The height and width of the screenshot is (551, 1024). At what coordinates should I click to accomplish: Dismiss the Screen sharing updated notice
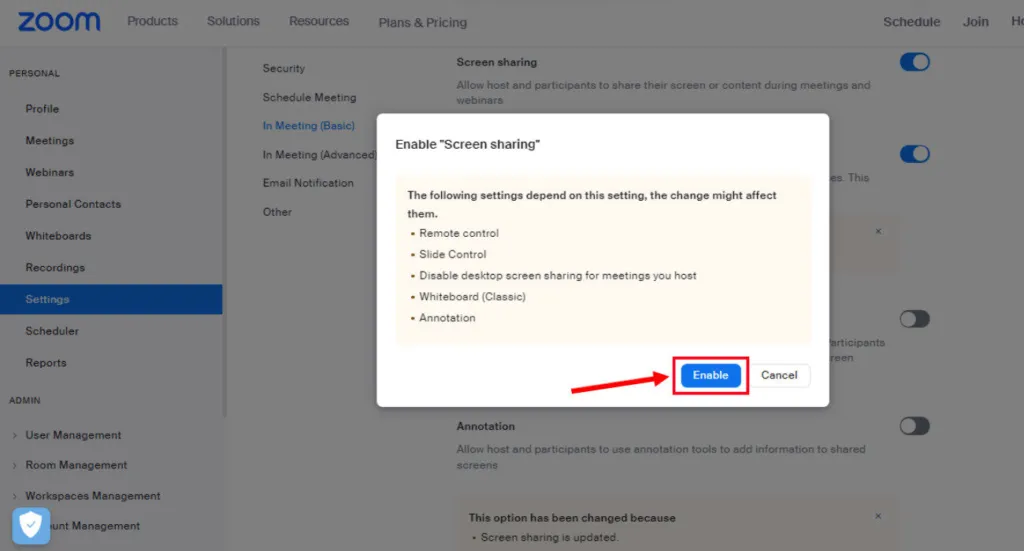[878, 516]
